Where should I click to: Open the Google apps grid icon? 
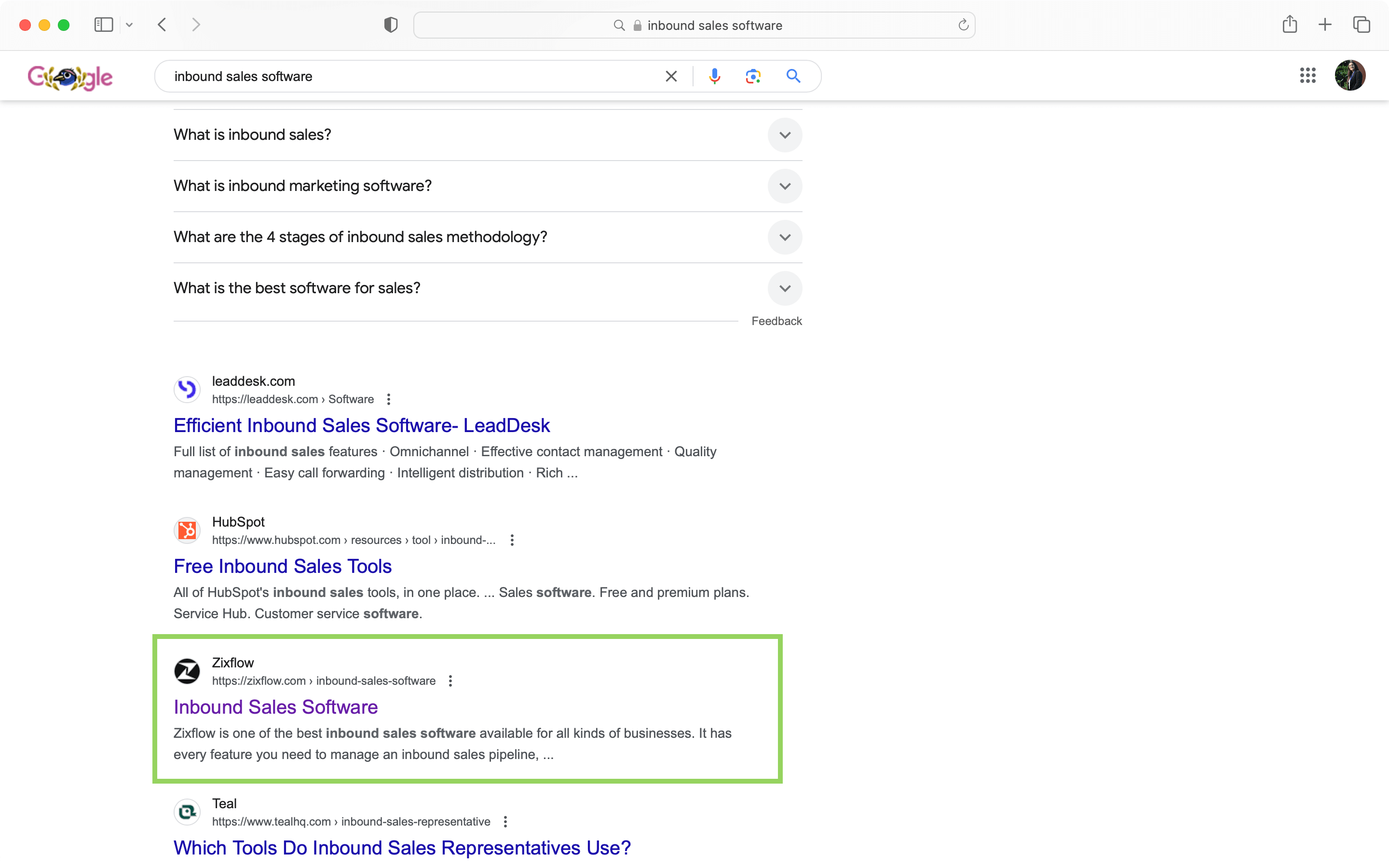click(x=1307, y=75)
